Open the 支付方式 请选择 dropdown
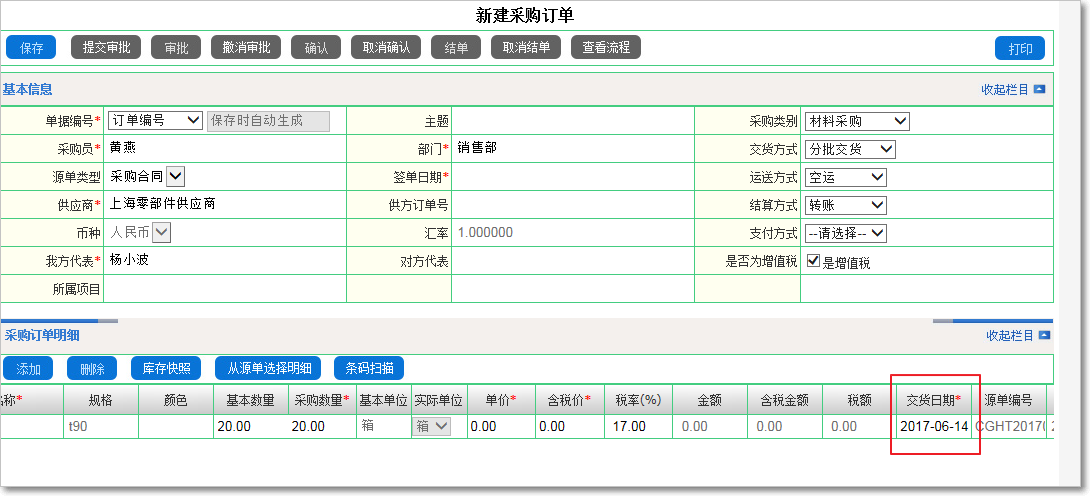The height and width of the screenshot is (496, 1090). [x=846, y=233]
